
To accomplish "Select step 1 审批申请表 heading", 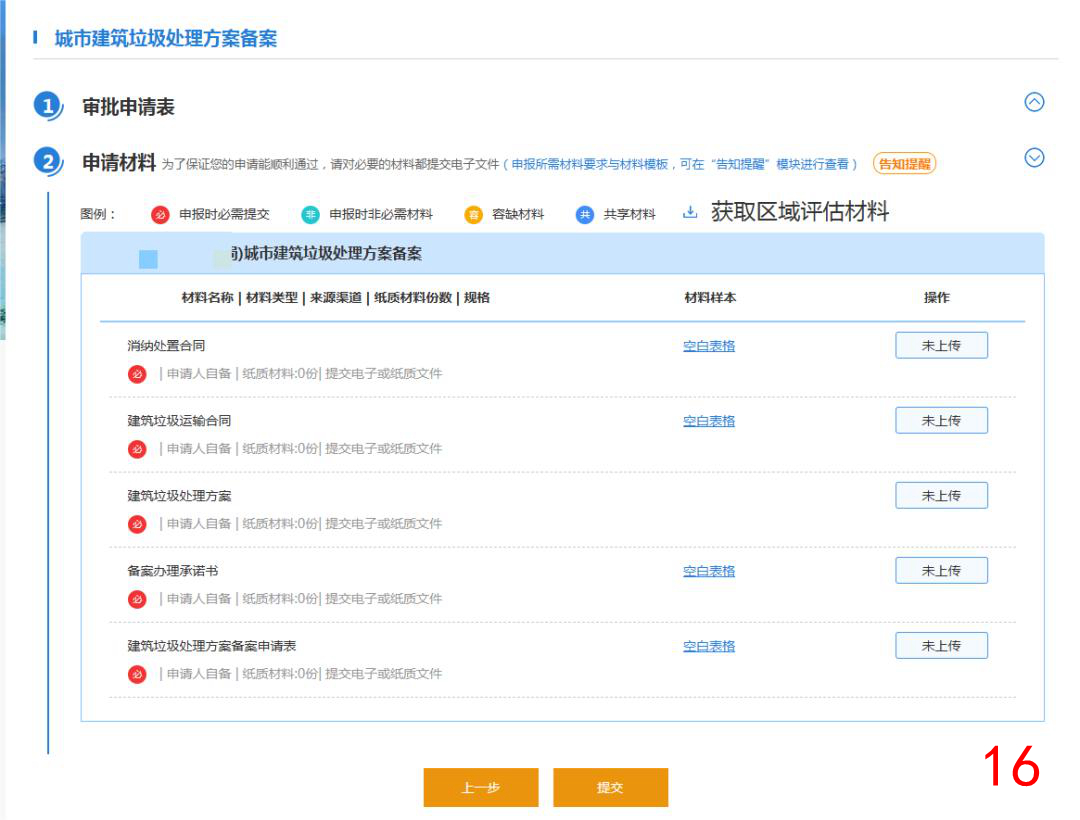I will (128, 107).
